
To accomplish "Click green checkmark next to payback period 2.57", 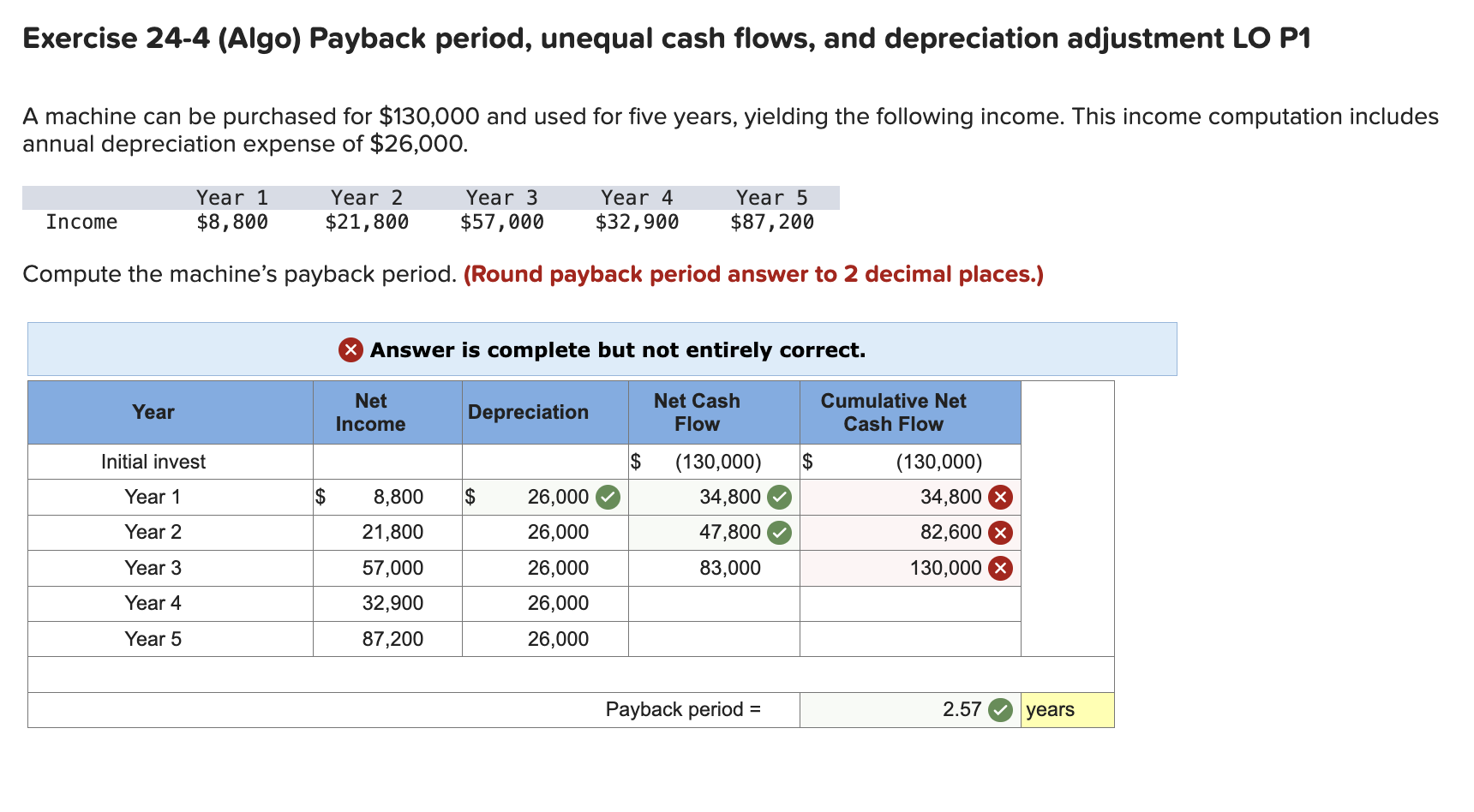I will (1000, 710).
